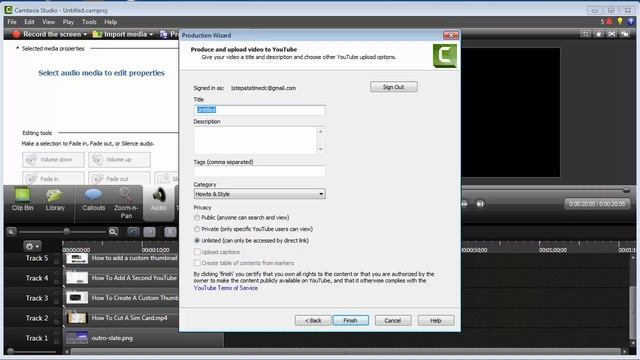Click the timeline cut scissors button

tap(170, 232)
